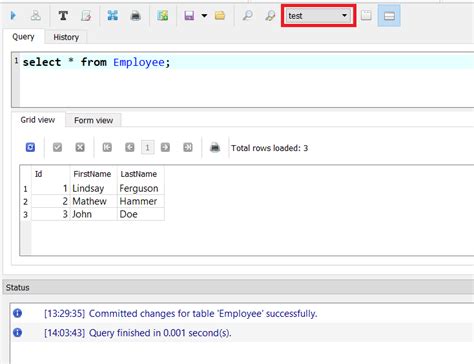Click the FirstName column header
This screenshot has width=474, height=364.
point(93,174)
